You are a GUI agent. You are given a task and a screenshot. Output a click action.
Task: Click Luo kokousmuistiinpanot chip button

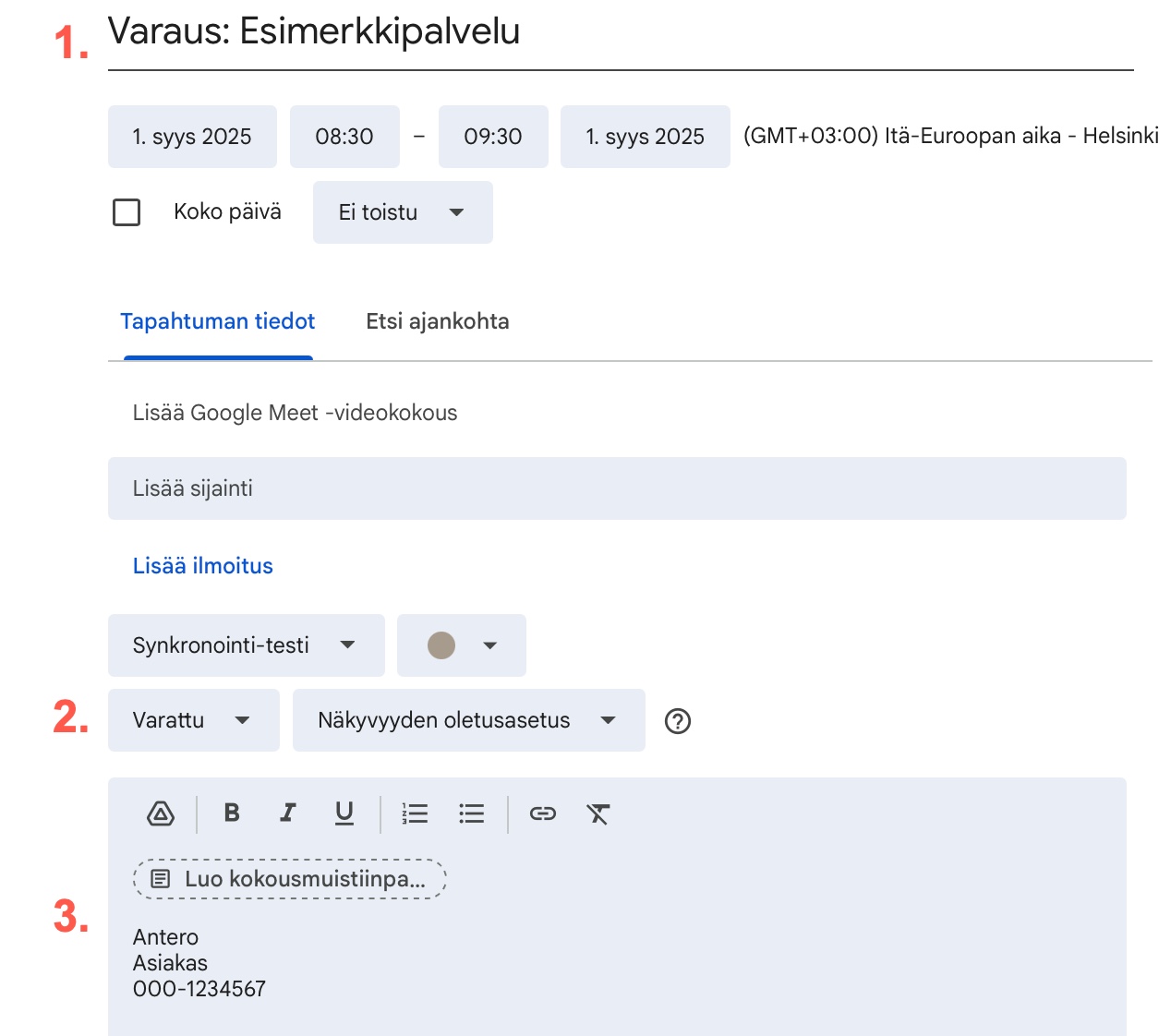click(290, 879)
